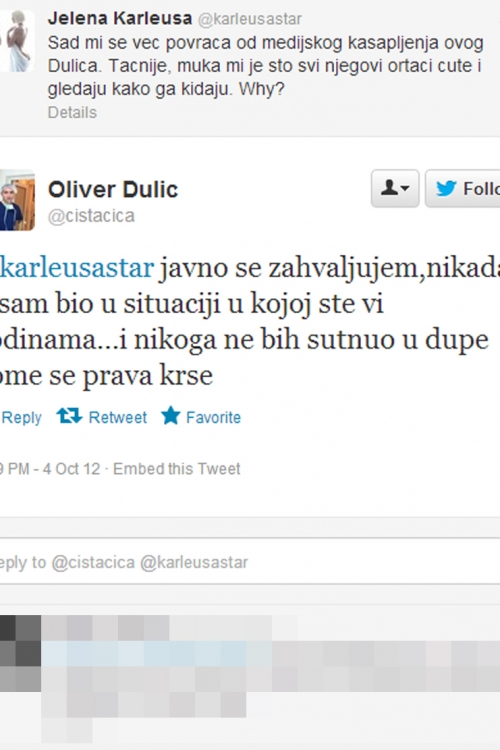Click the Follow button

(x=463, y=188)
